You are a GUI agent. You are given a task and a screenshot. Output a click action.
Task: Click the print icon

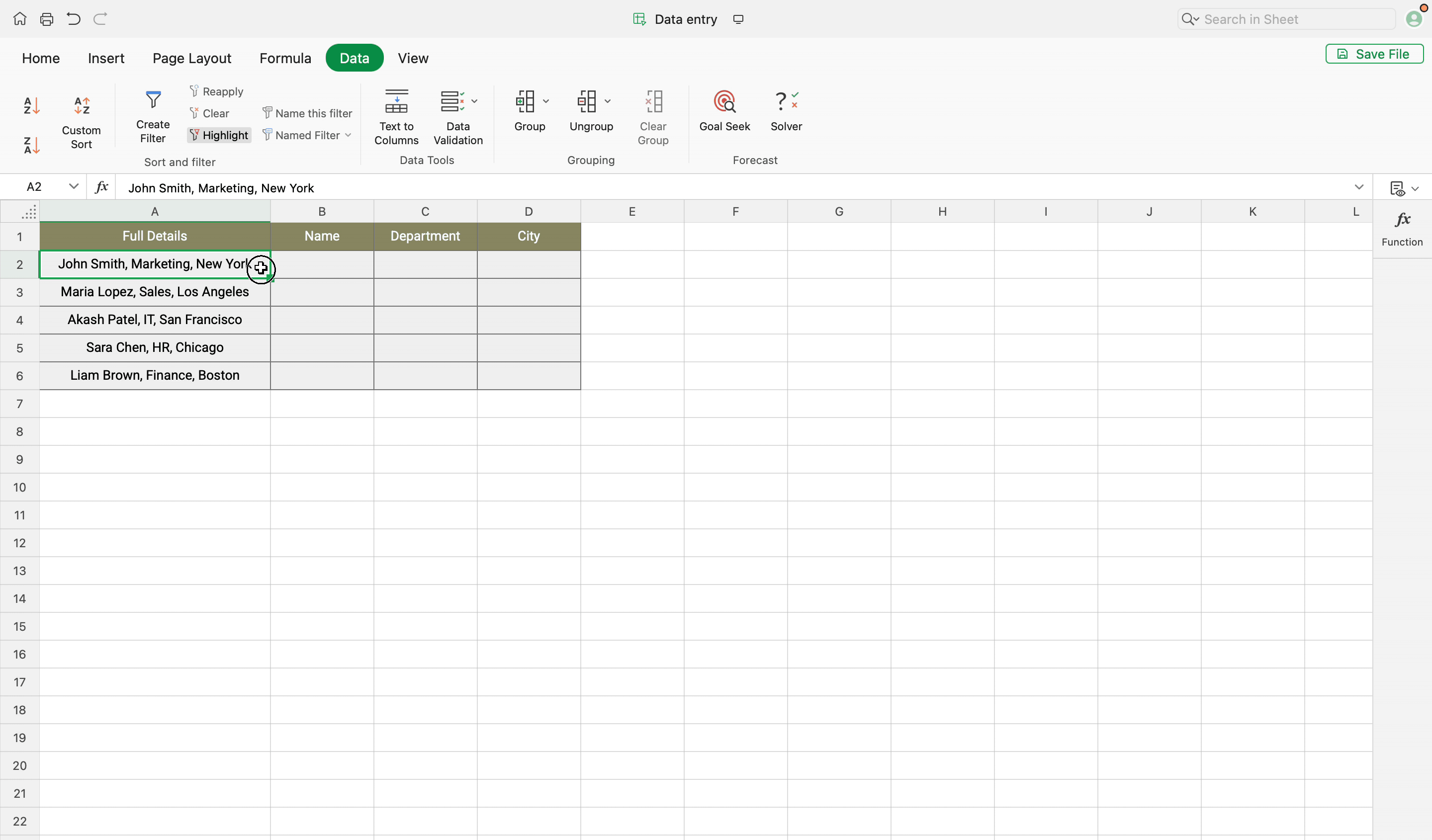click(x=47, y=19)
